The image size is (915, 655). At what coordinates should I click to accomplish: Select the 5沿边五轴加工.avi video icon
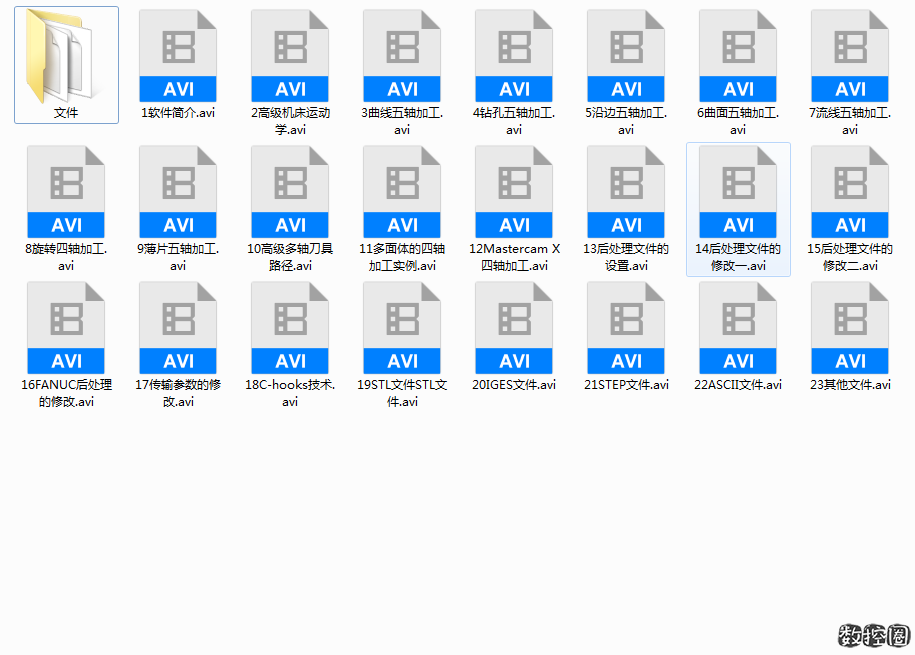tap(626, 56)
